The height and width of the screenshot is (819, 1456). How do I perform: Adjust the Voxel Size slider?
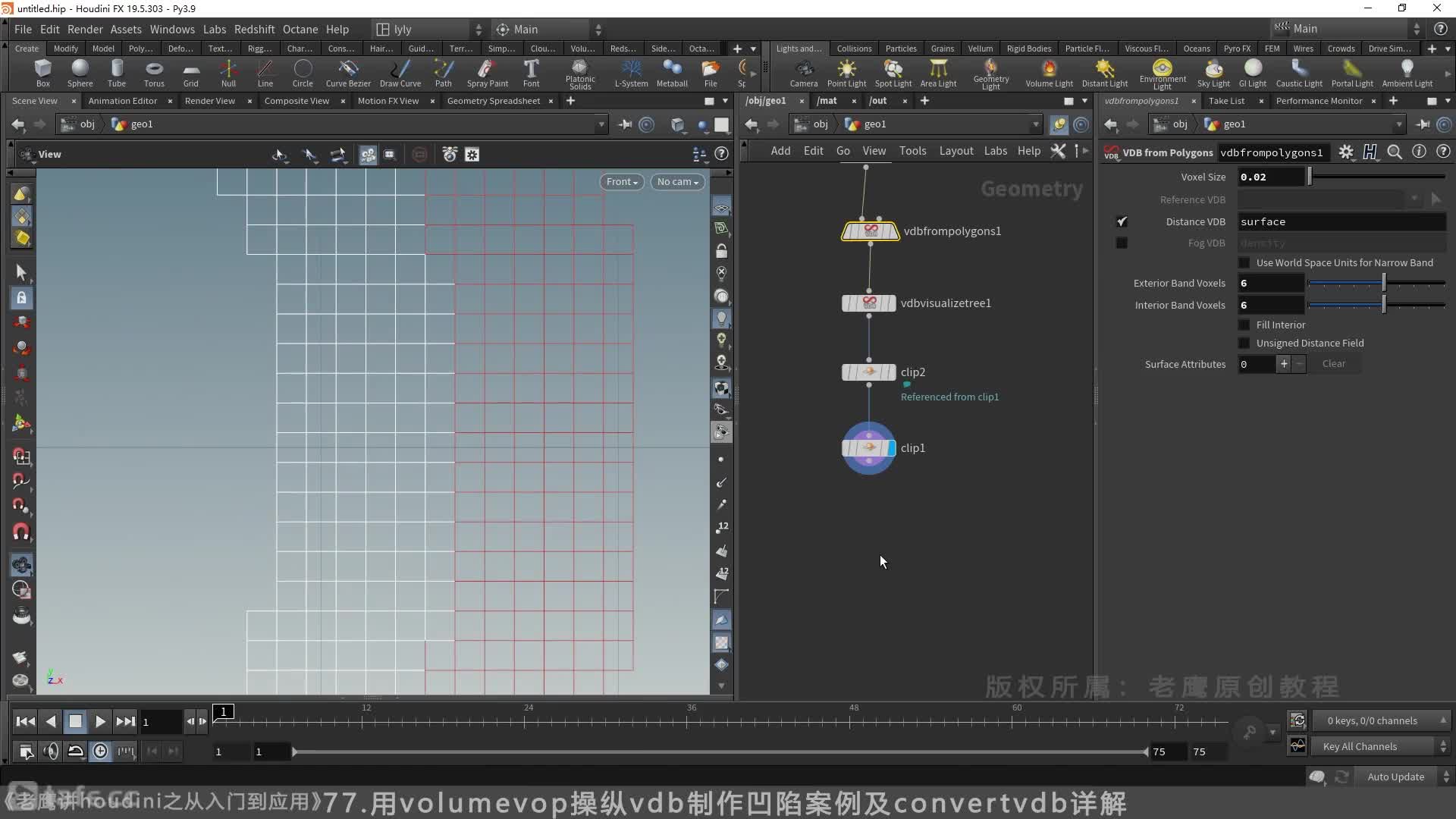pos(1376,177)
